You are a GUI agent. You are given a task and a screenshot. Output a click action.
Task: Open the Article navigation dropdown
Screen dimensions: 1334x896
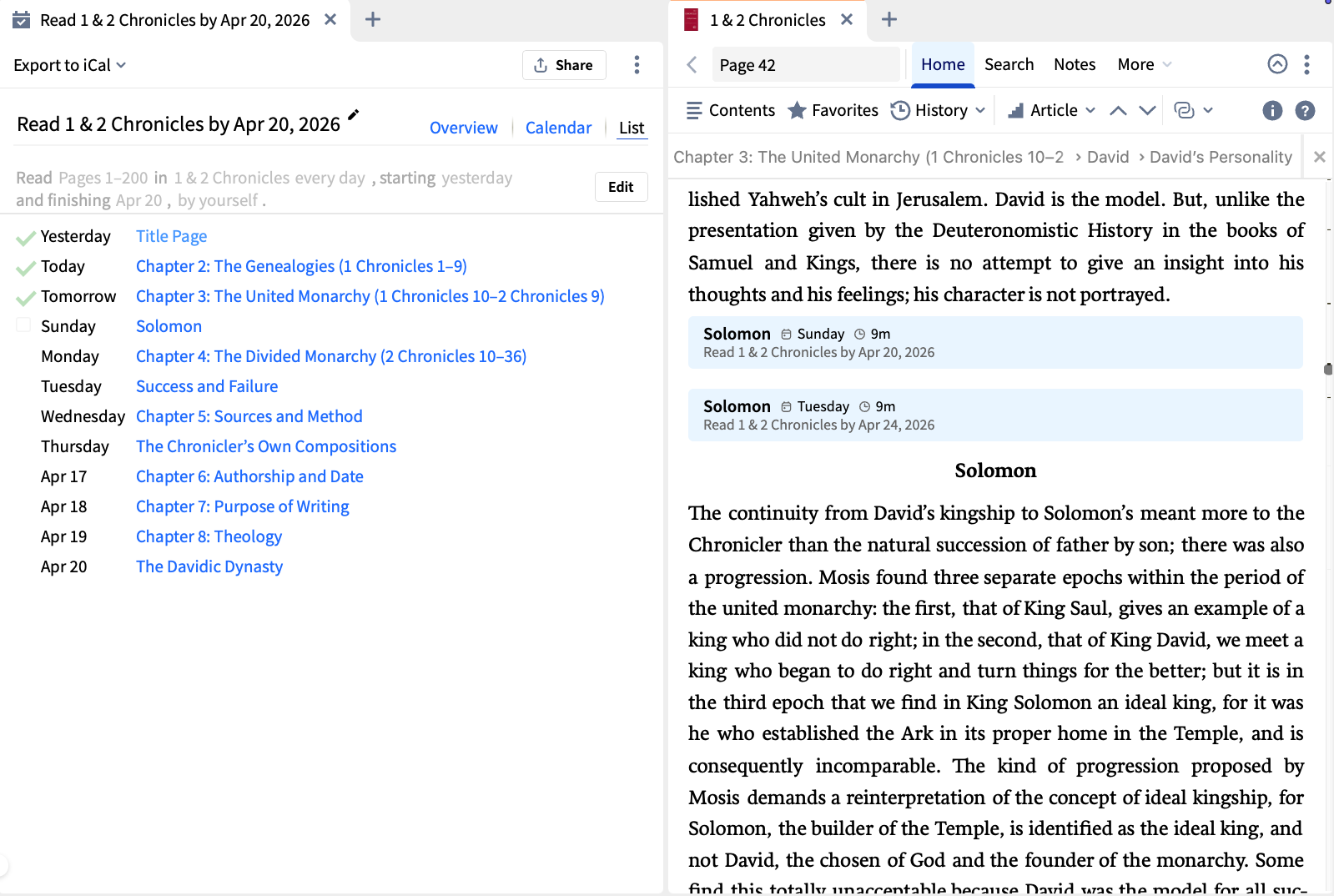[1051, 110]
